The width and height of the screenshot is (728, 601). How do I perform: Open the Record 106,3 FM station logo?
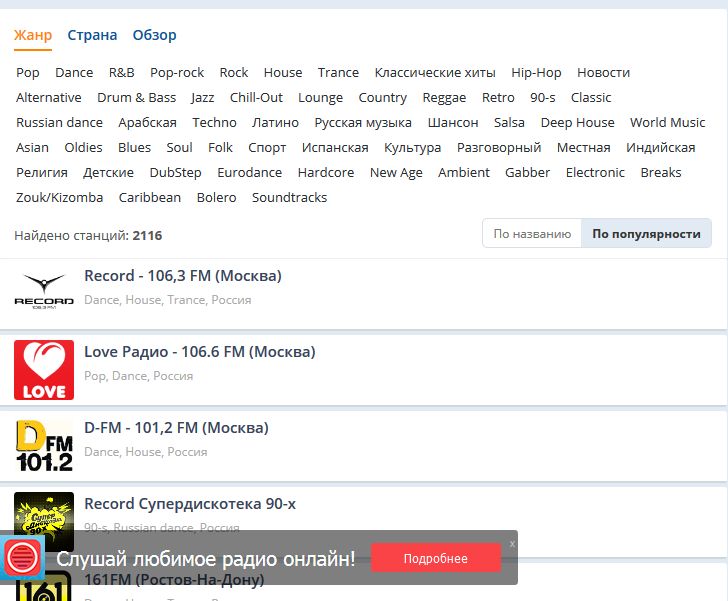[44, 289]
